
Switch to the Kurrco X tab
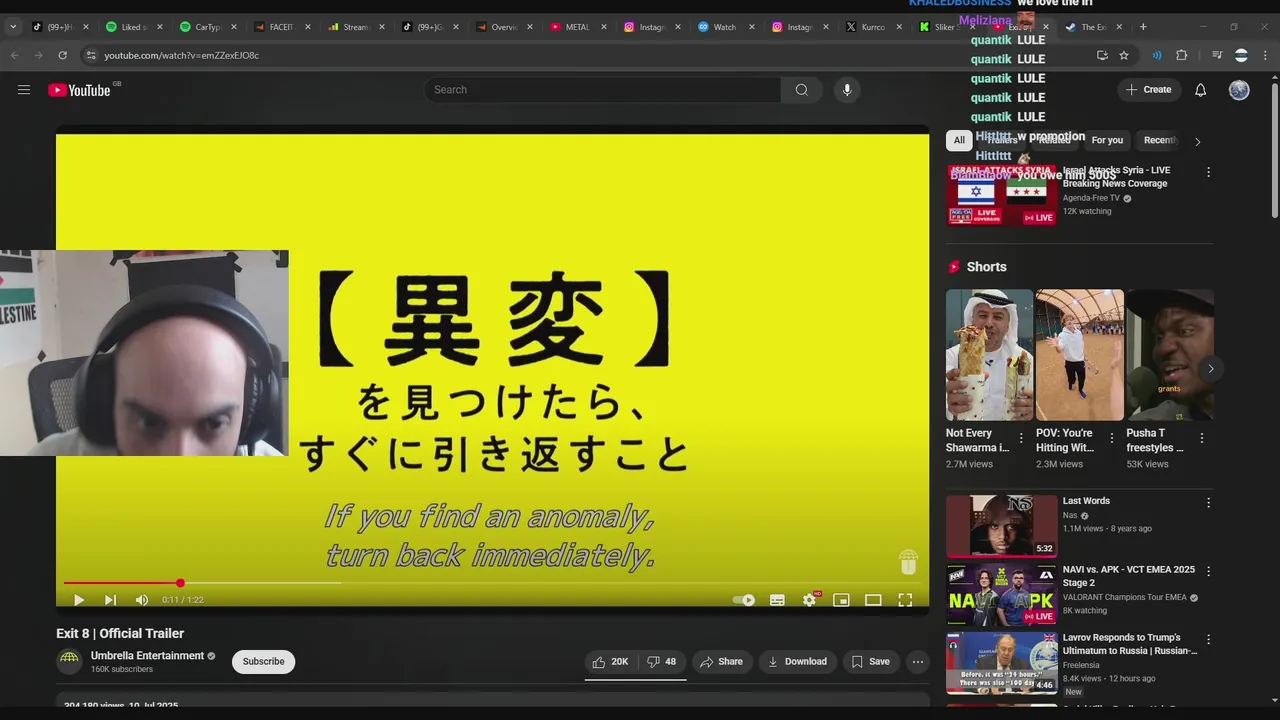[x=875, y=27]
